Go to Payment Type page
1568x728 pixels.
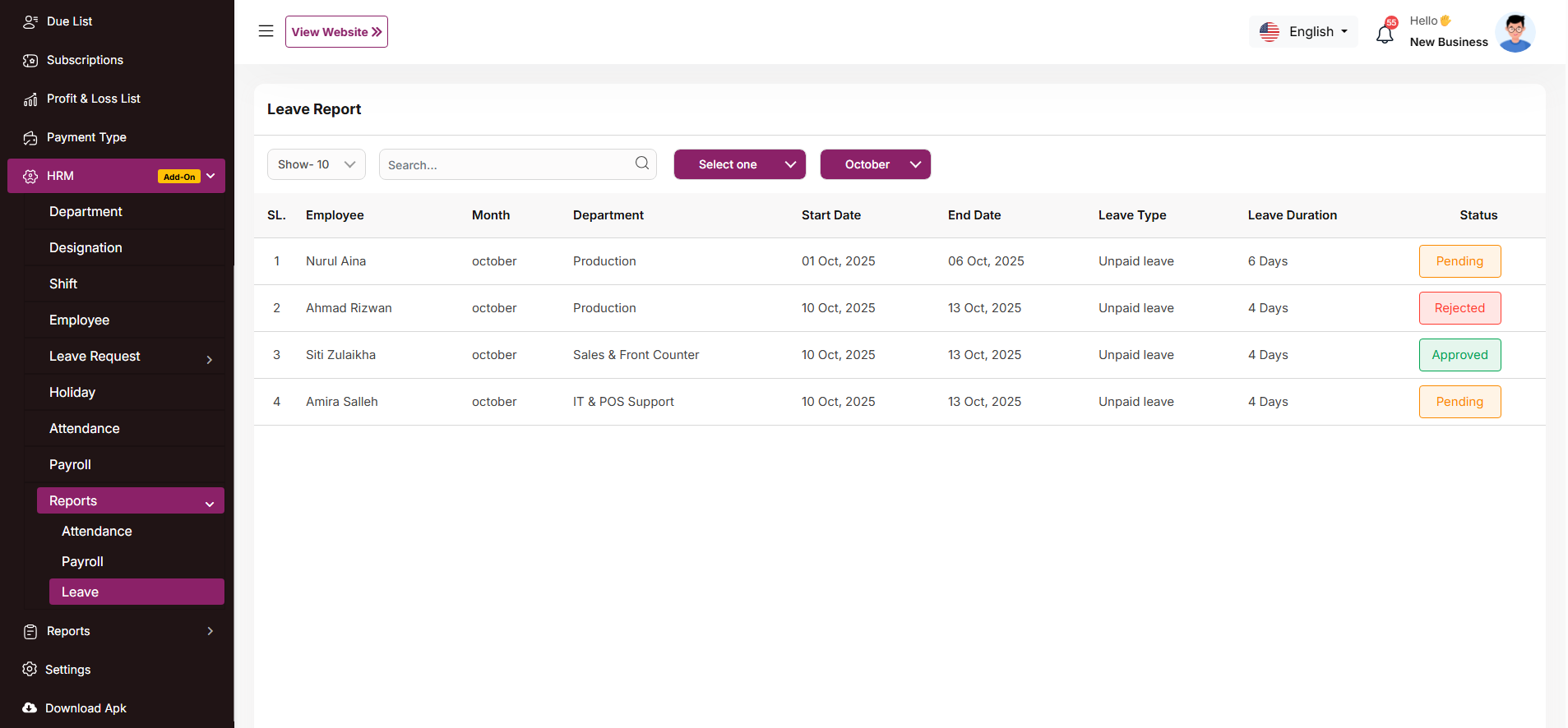(86, 137)
